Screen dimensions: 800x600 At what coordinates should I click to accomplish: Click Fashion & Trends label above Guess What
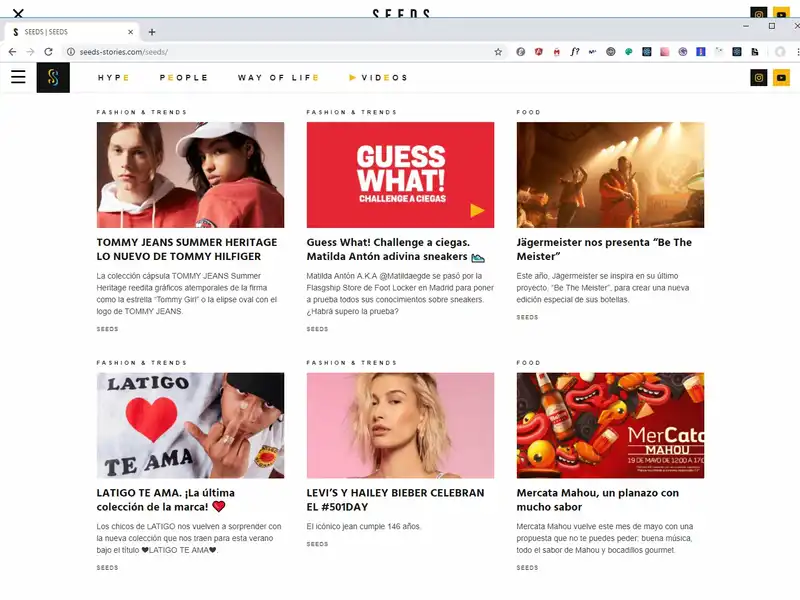coord(352,112)
